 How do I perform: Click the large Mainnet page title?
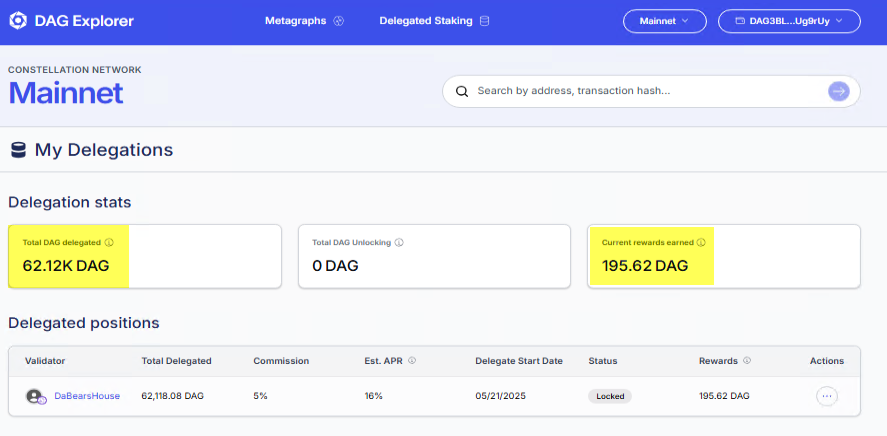tap(66, 93)
